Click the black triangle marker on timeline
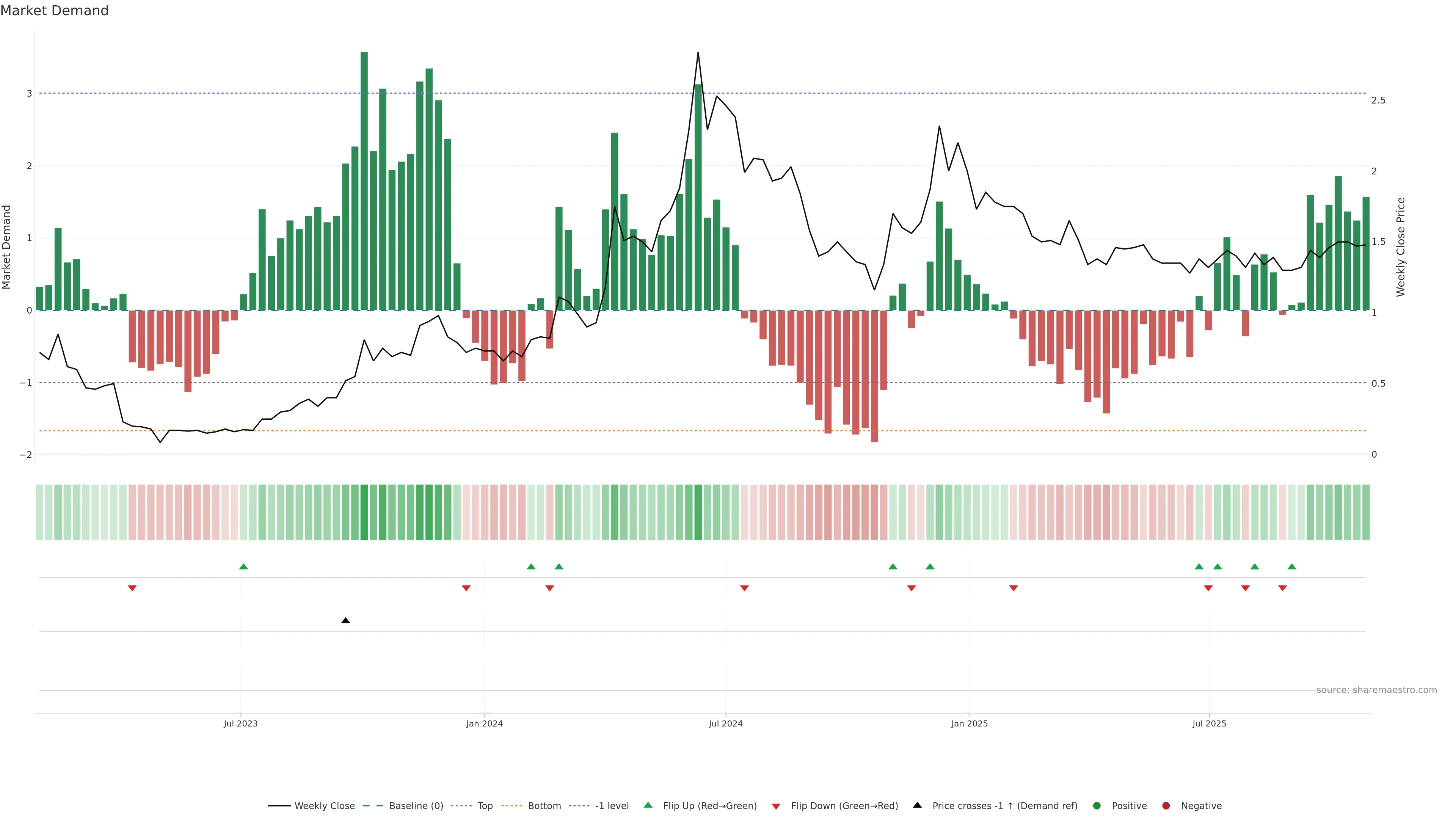This screenshot has height=819, width=1456. pos(346,621)
